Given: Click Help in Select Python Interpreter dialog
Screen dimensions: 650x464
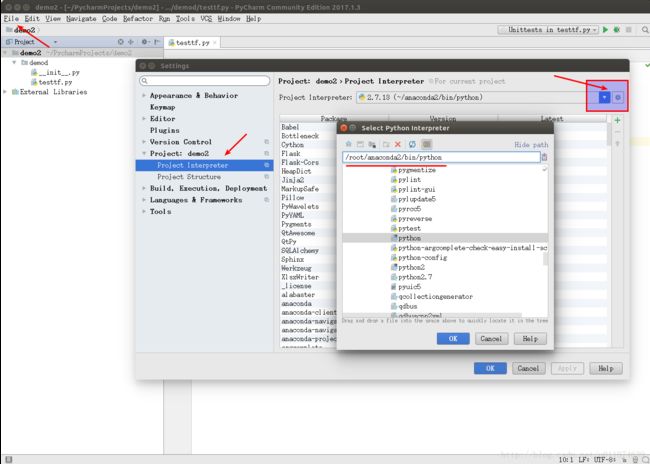Looking at the screenshot, I should click(530, 339).
